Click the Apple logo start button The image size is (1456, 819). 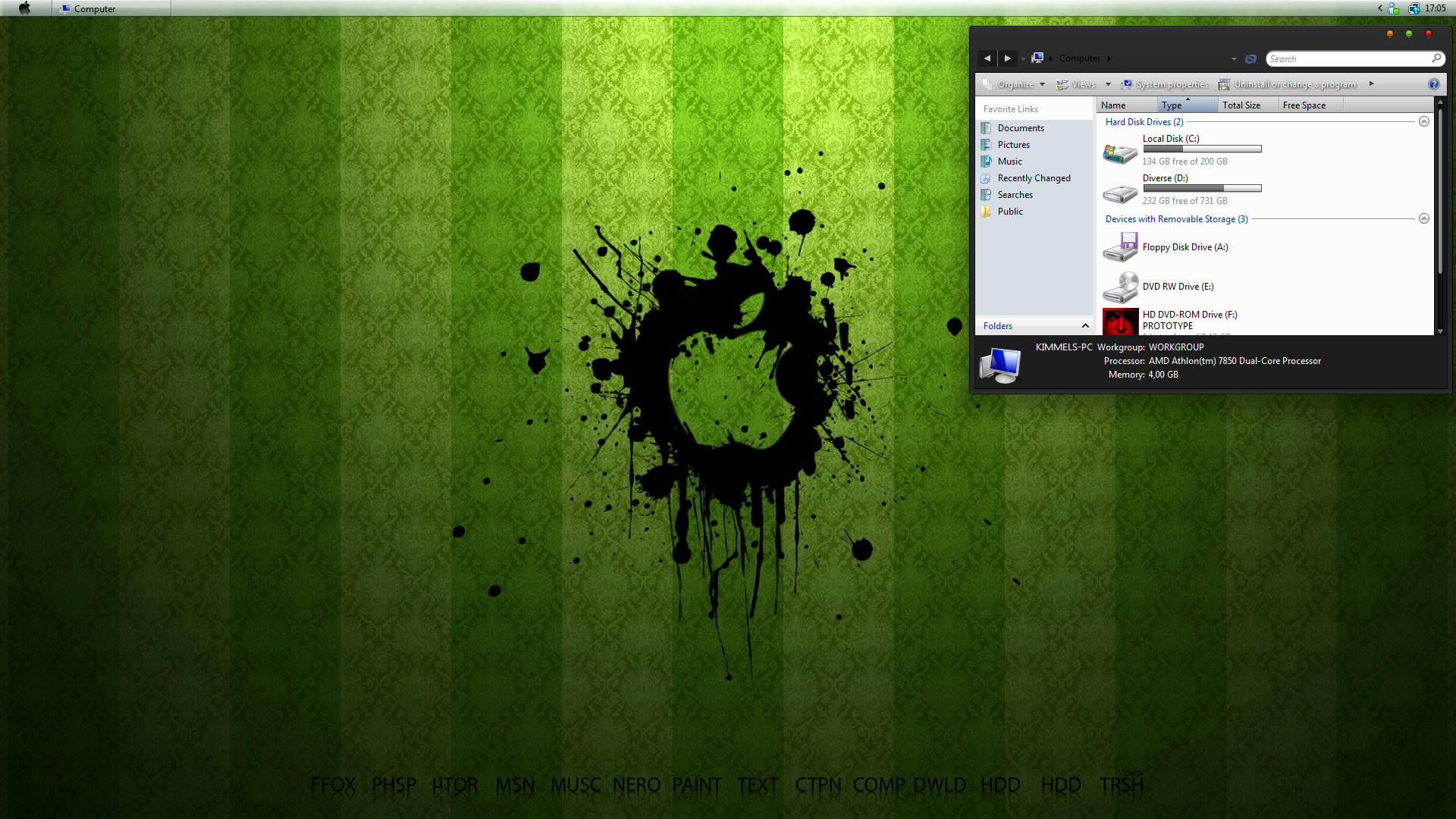click(x=24, y=8)
